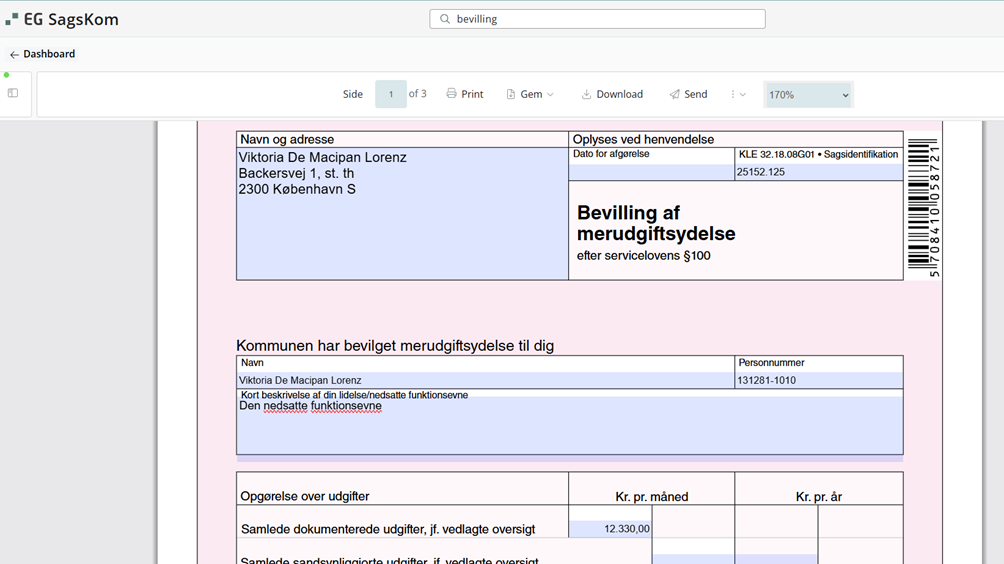Click the Send paper plane icon
This screenshot has width=1004, height=564.
[674, 94]
